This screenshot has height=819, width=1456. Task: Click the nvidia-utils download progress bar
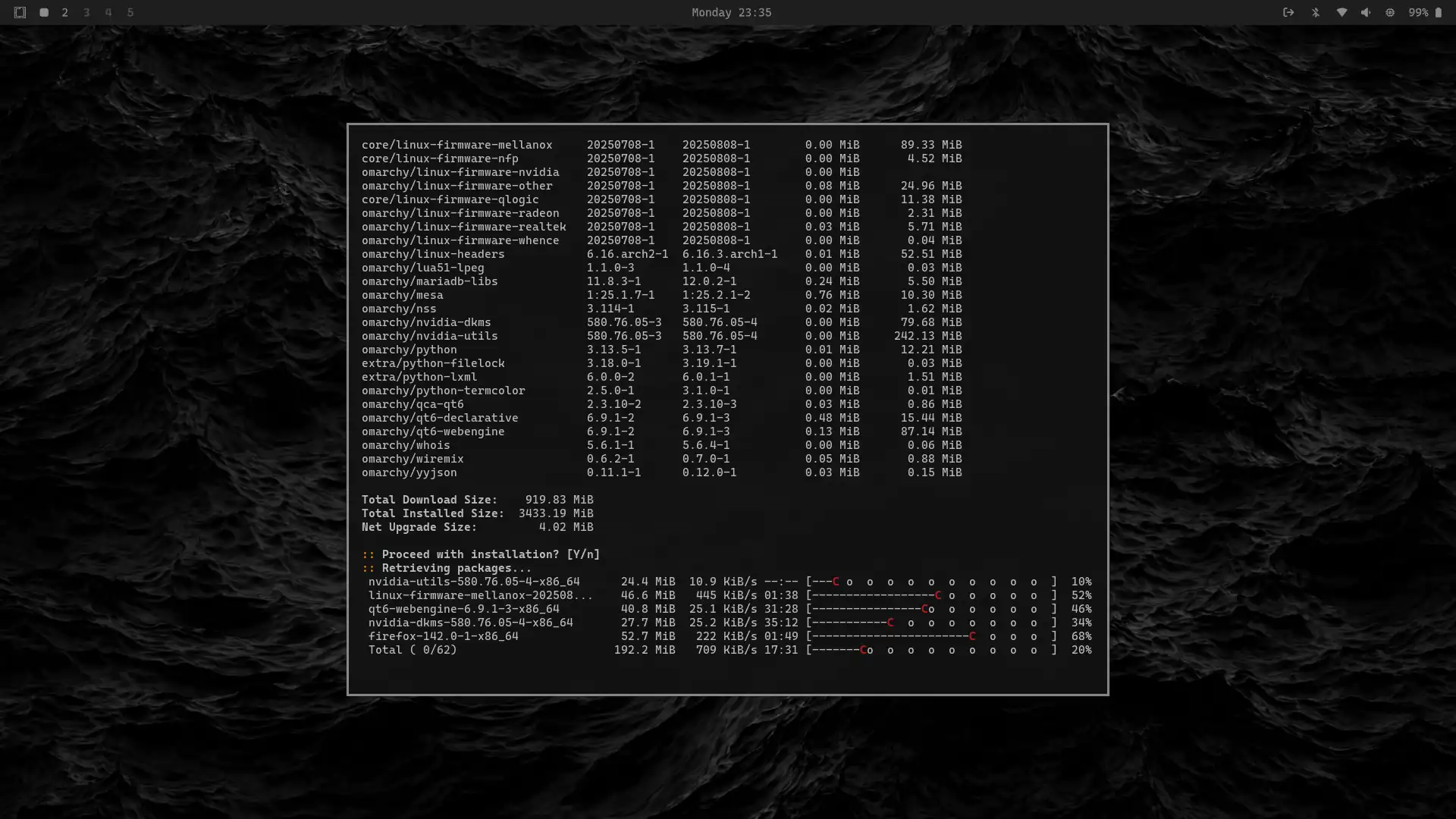931,582
